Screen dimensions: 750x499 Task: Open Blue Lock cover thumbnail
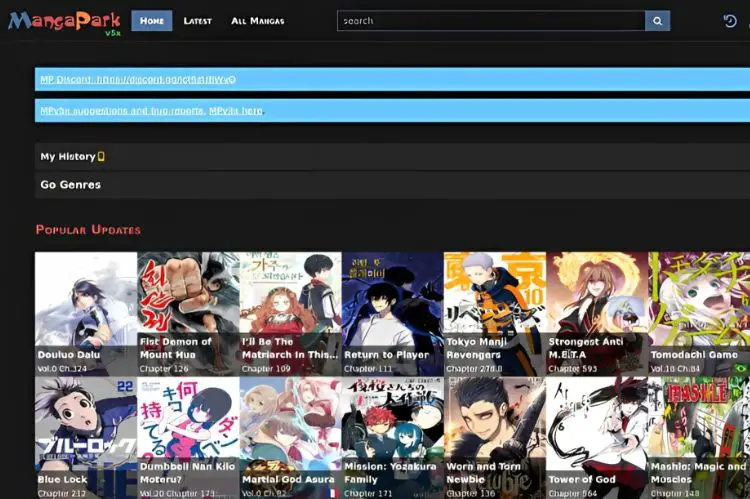point(86,438)
